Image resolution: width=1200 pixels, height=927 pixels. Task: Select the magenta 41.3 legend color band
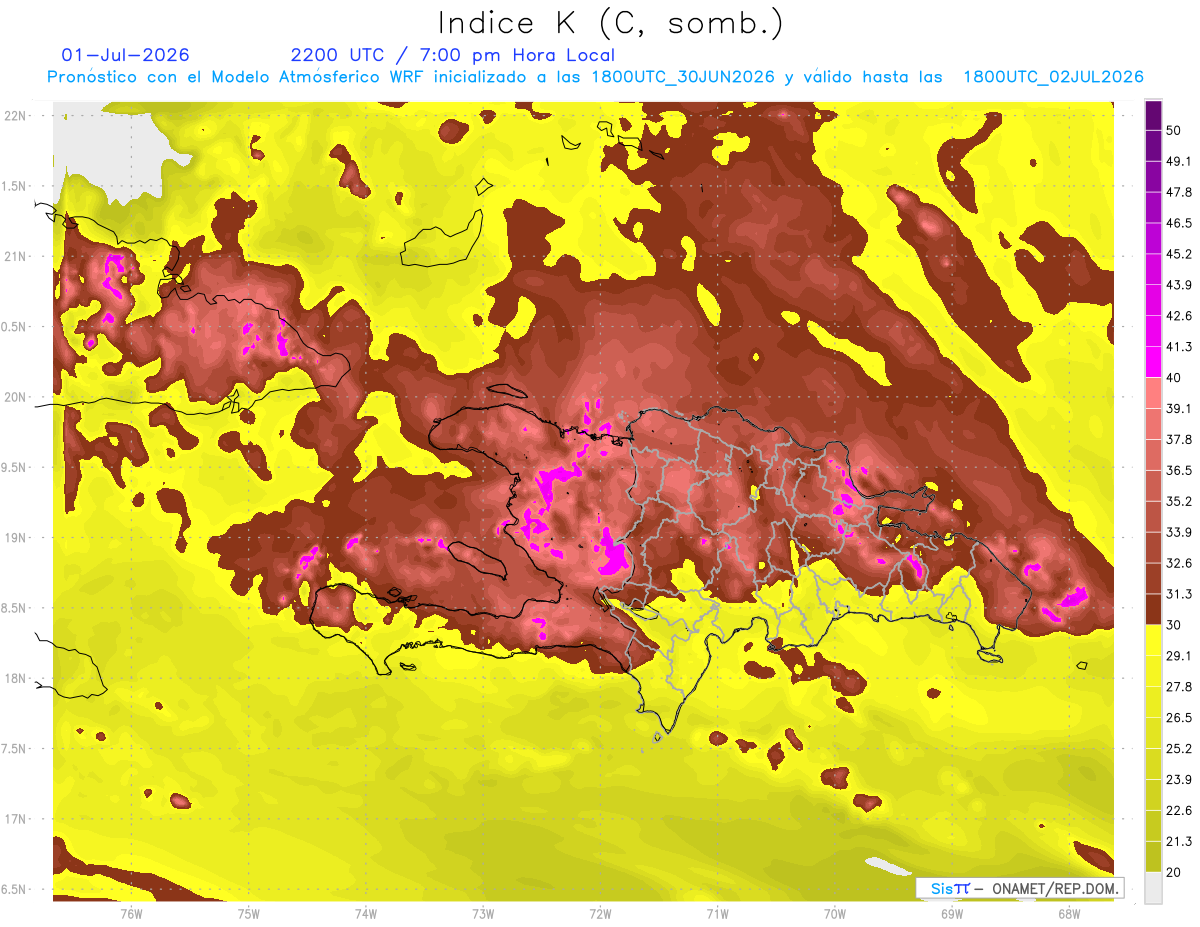1153,359
